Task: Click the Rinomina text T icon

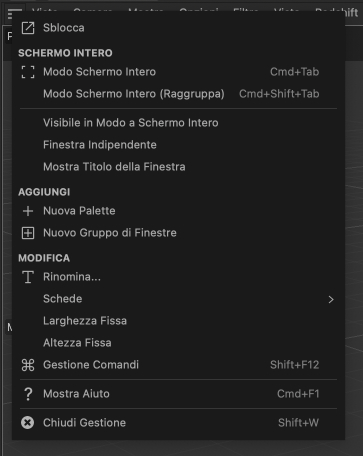Action: click(28, 277)
